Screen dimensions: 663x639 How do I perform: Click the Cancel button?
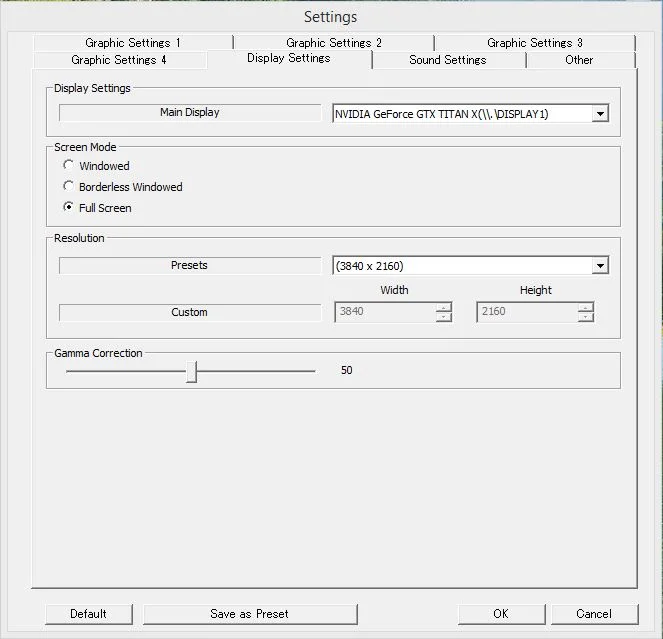pos(594,614)
